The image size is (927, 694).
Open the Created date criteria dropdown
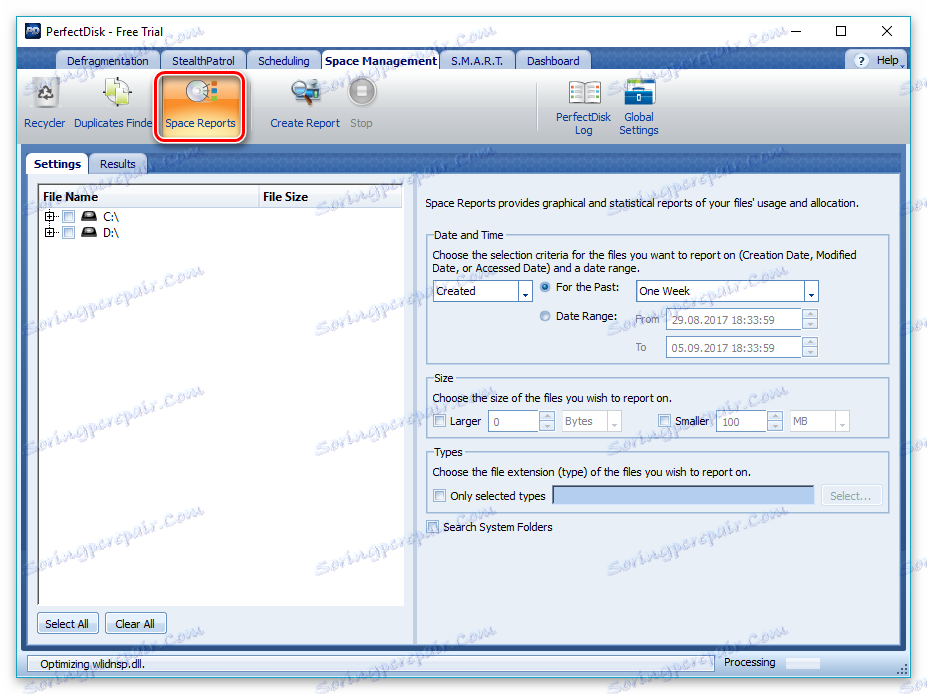pyautogui.click(x=525, y=291)
